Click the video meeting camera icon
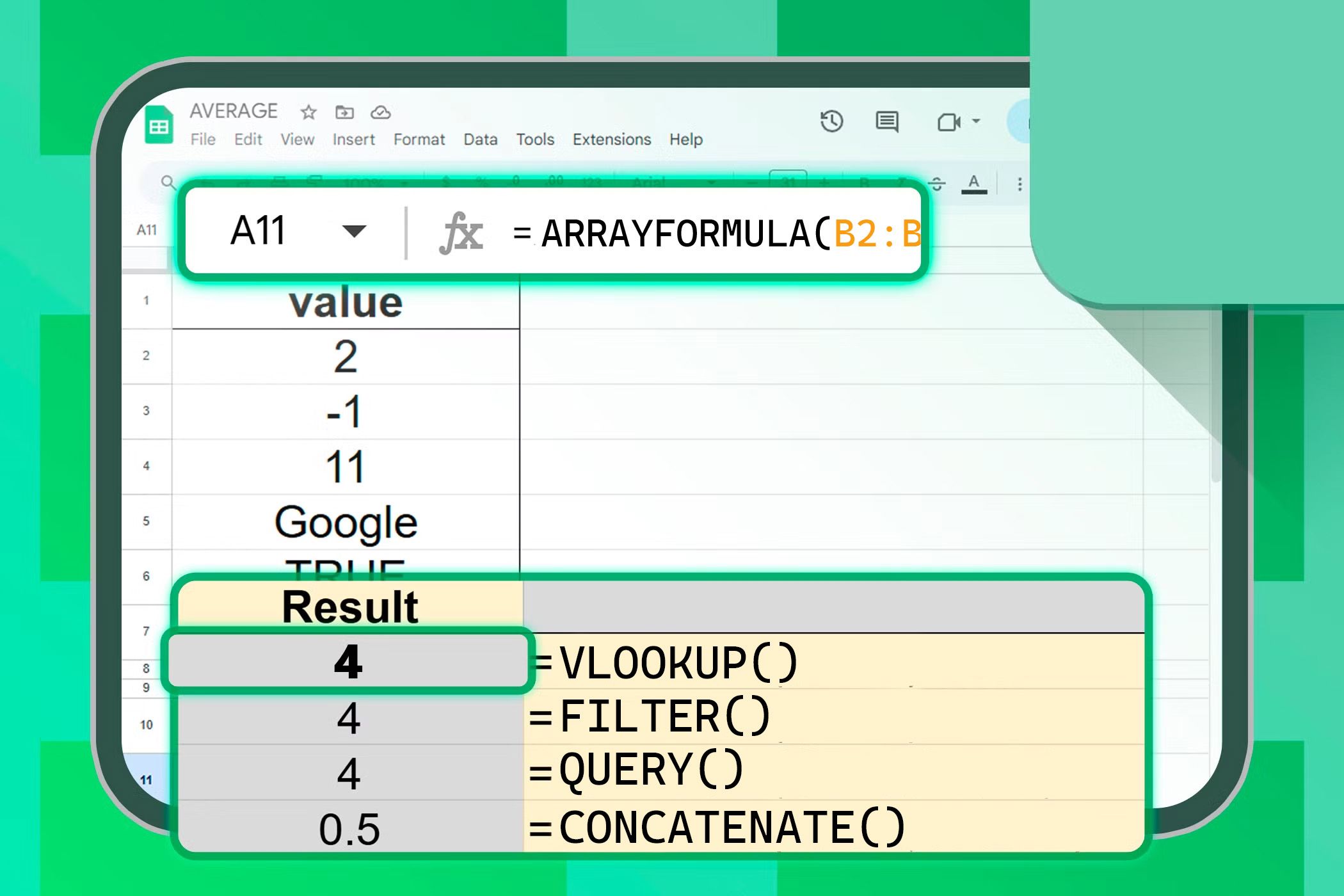 948,122
